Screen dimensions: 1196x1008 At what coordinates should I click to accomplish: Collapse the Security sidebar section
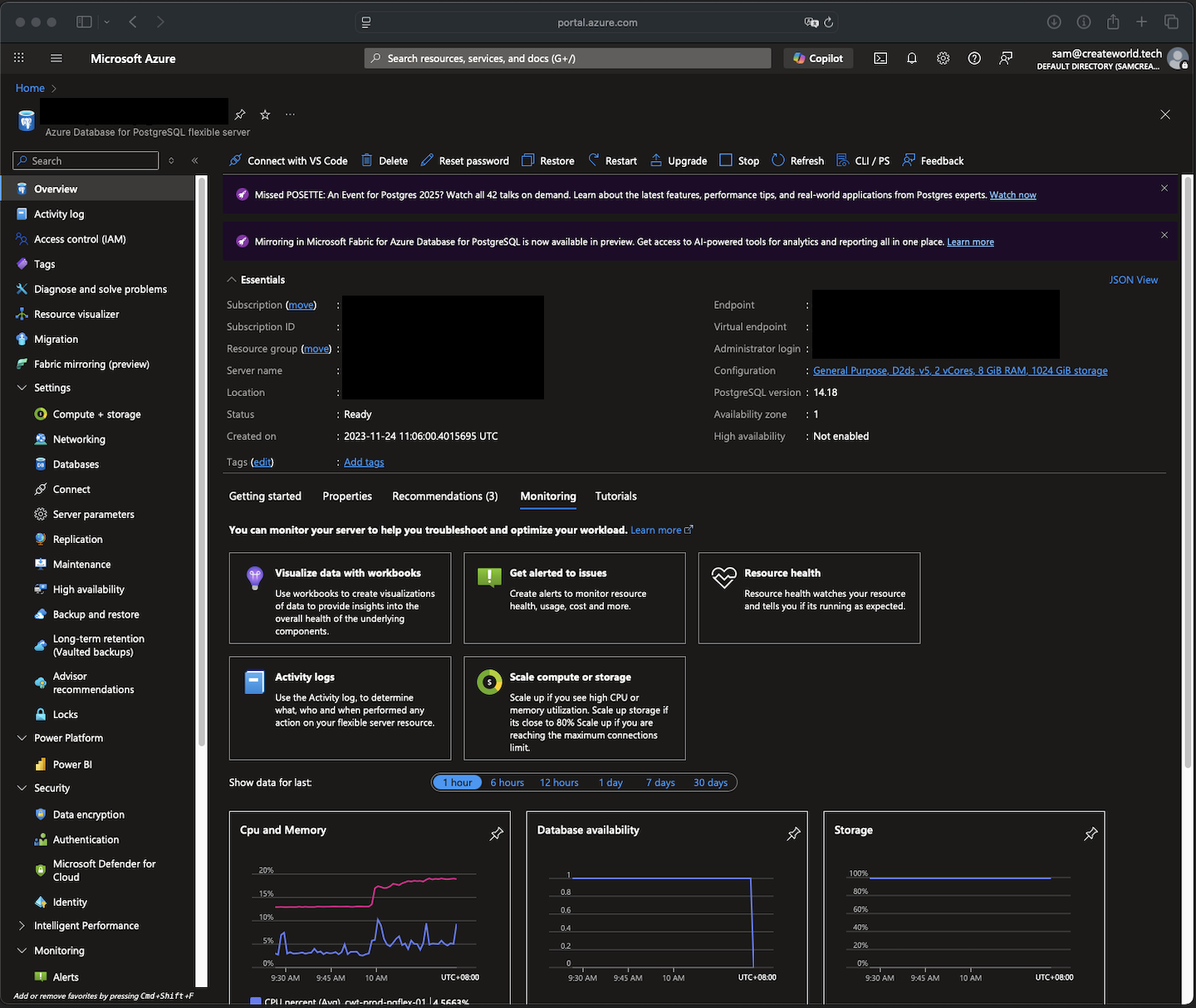point(22,788)
